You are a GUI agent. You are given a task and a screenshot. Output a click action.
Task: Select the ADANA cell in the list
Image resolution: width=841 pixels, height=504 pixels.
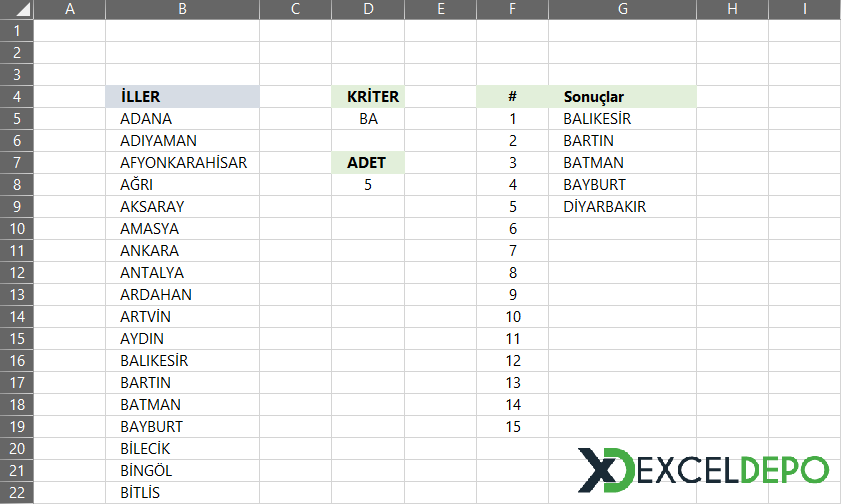pos(182,118)
